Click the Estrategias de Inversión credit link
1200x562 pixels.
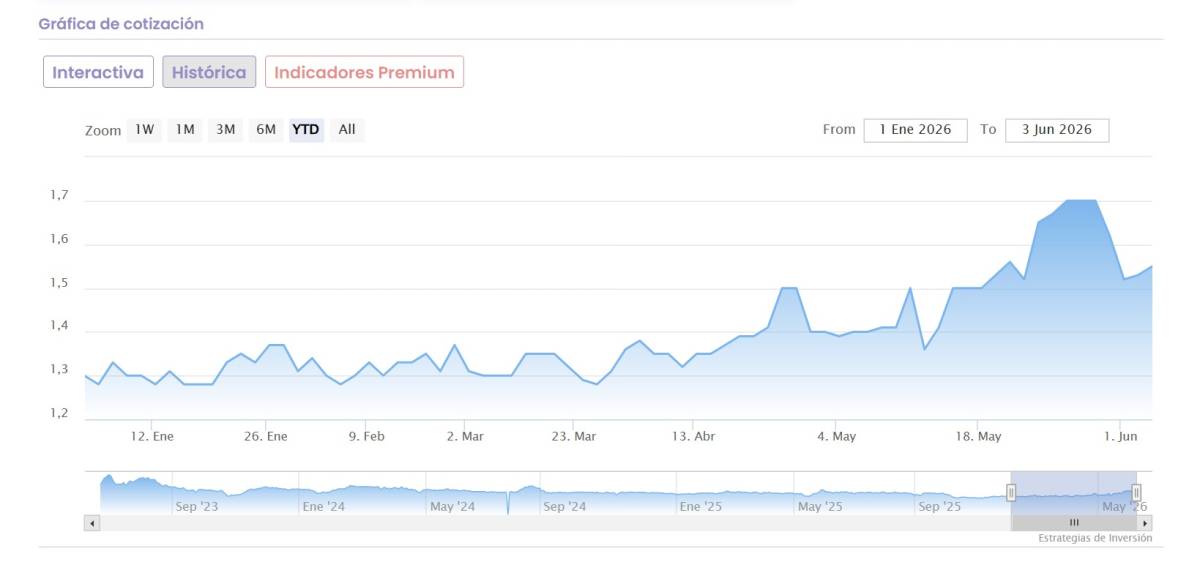pos(1095,538)
